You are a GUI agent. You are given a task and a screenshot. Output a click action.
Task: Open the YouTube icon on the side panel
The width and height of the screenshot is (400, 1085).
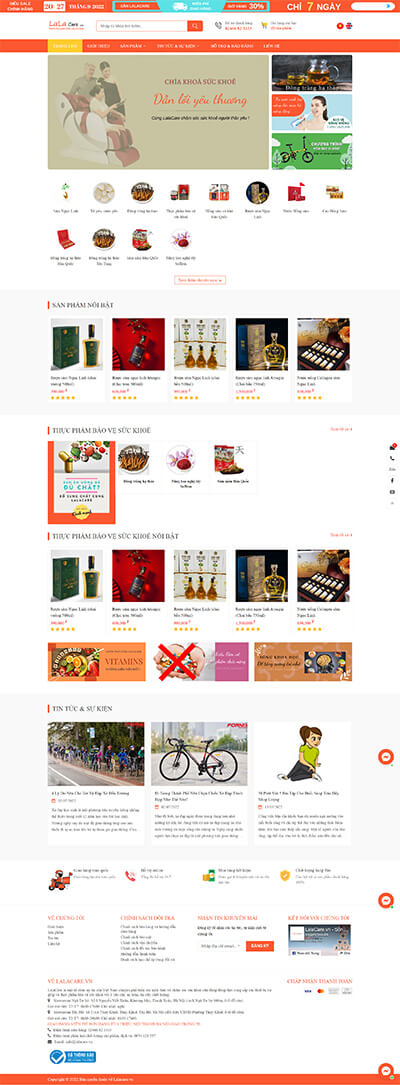[x=392, y=491]
